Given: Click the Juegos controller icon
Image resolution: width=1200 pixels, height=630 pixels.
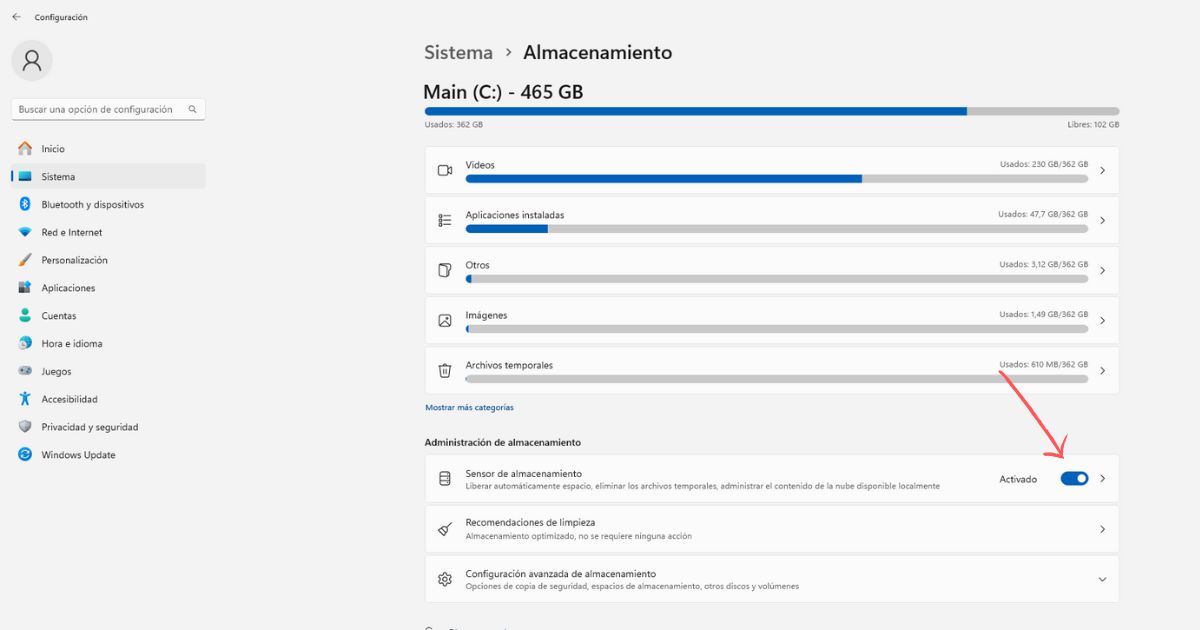Looking at the screenshot, I should [x=25, y=371].
